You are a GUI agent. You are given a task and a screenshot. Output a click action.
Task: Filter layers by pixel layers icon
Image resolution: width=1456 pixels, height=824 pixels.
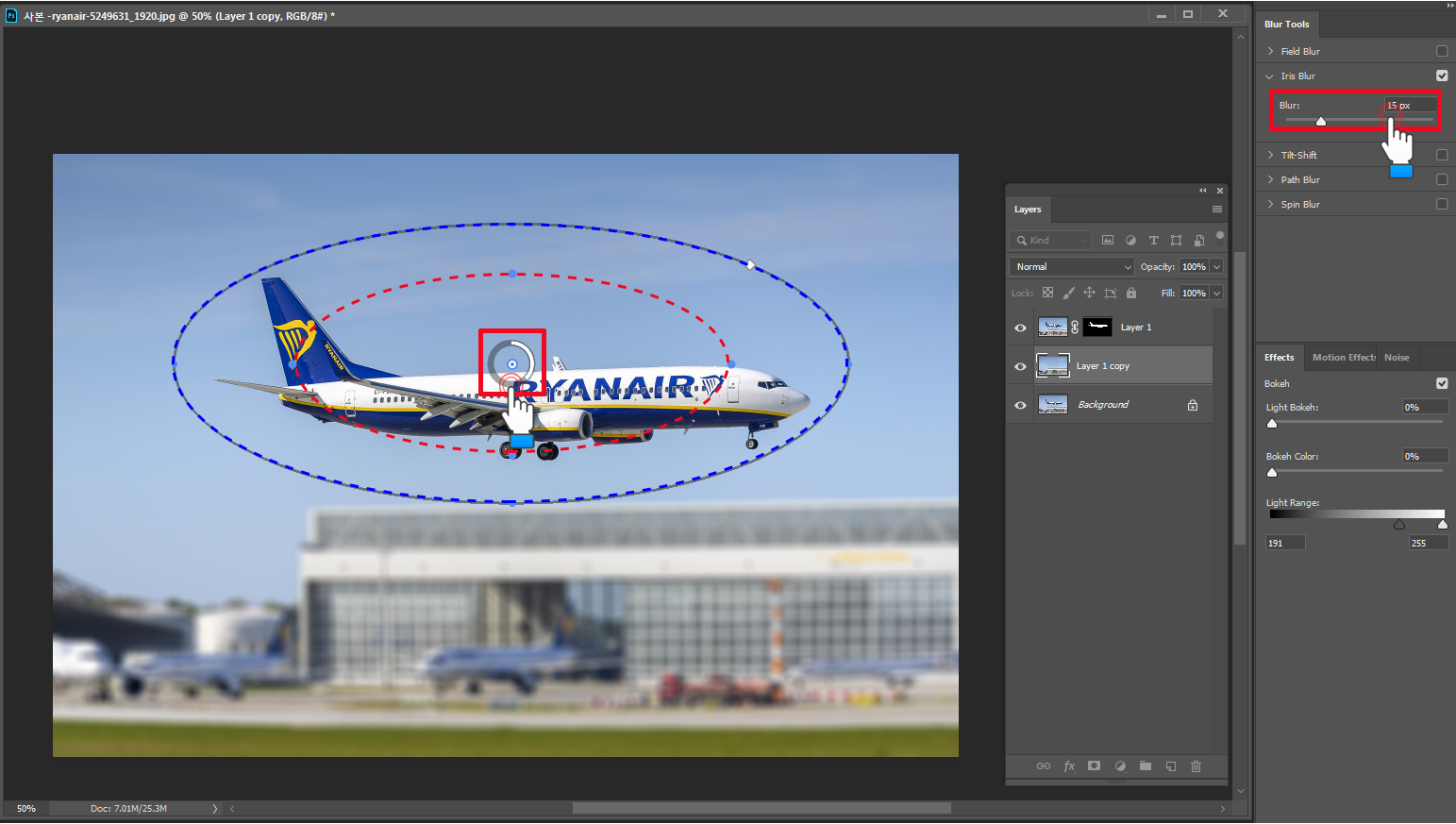[x=1108, y=241]
